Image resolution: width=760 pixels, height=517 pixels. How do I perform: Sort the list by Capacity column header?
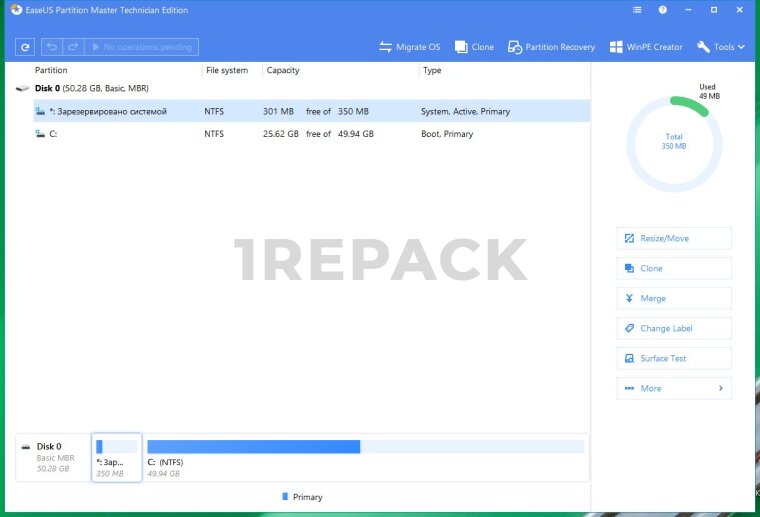click(x=283, y=71)
